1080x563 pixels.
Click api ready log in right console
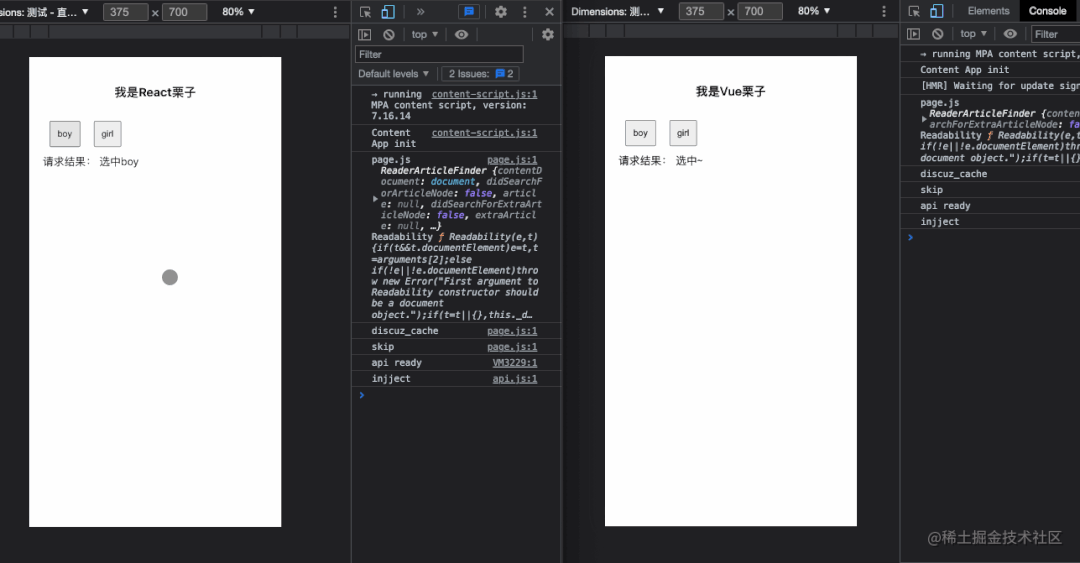(945, 205)
